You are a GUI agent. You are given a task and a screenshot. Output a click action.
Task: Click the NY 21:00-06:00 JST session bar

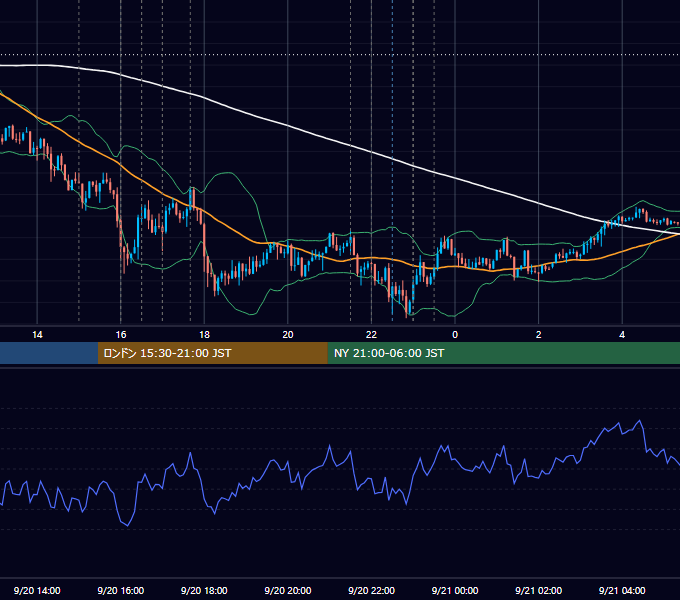tap(503, 353)
